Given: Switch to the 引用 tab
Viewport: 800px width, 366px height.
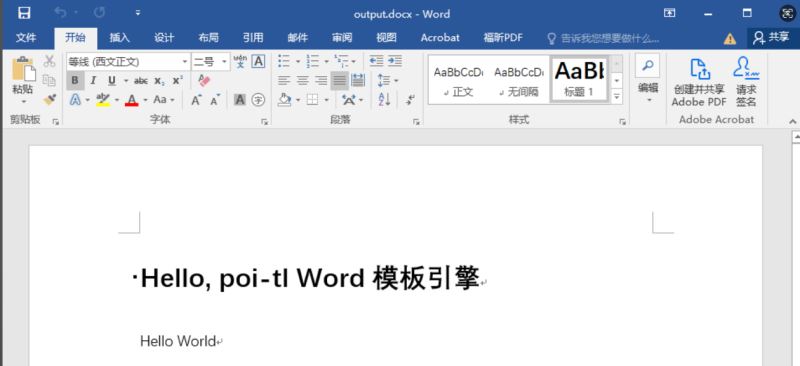Looking at the screenshot, I should point(253,38).
